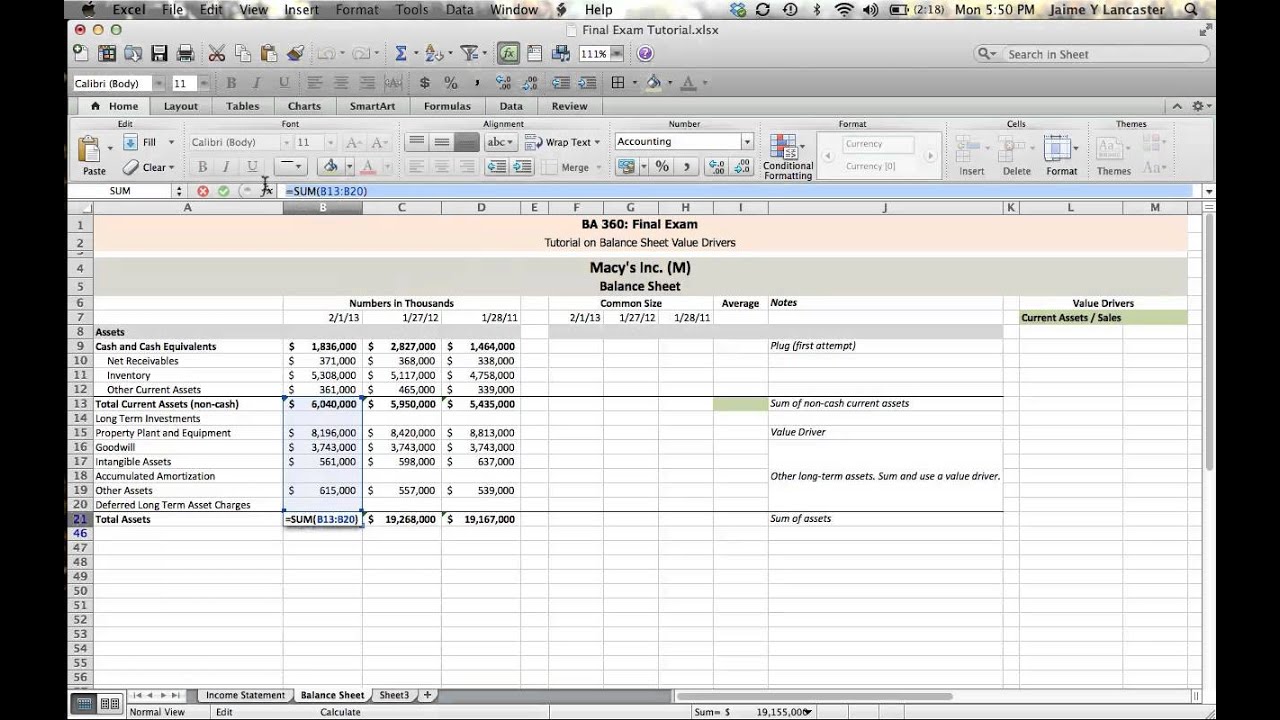Open Wrap Text dropdown
Screen dimensions: 1280x720
coord(597,142)
